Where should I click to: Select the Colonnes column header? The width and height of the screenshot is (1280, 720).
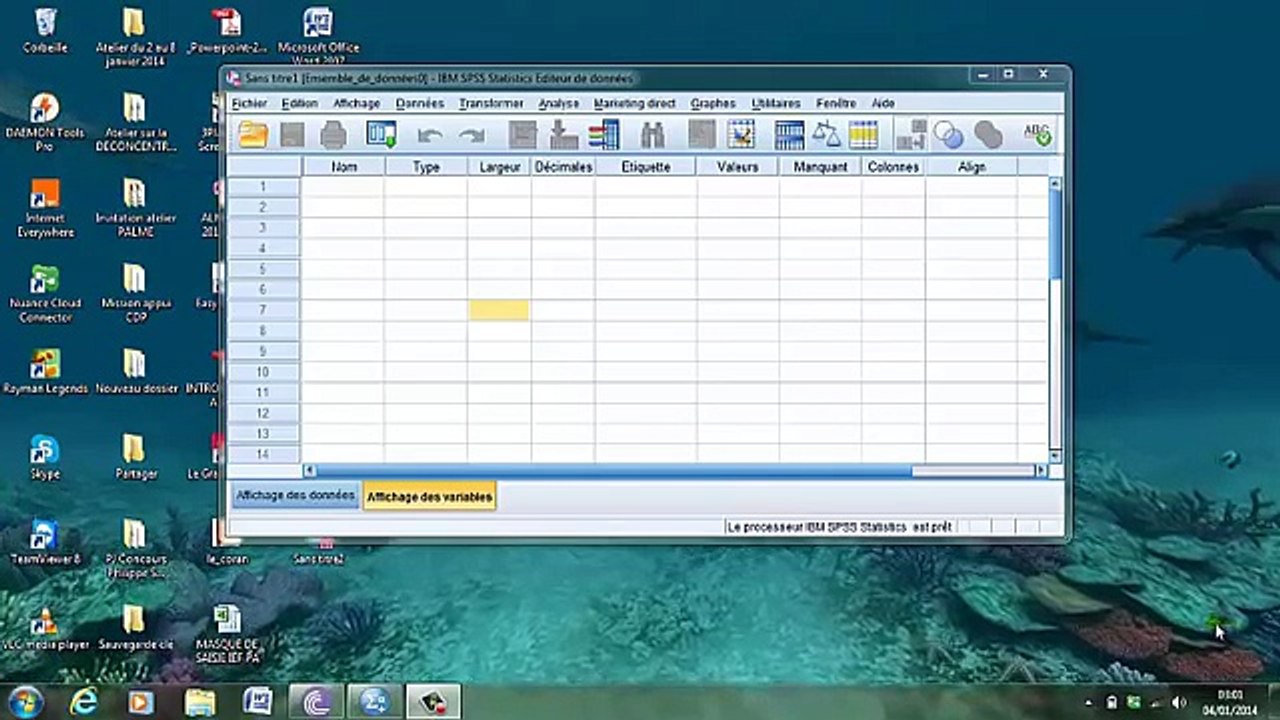click(893, 167)
